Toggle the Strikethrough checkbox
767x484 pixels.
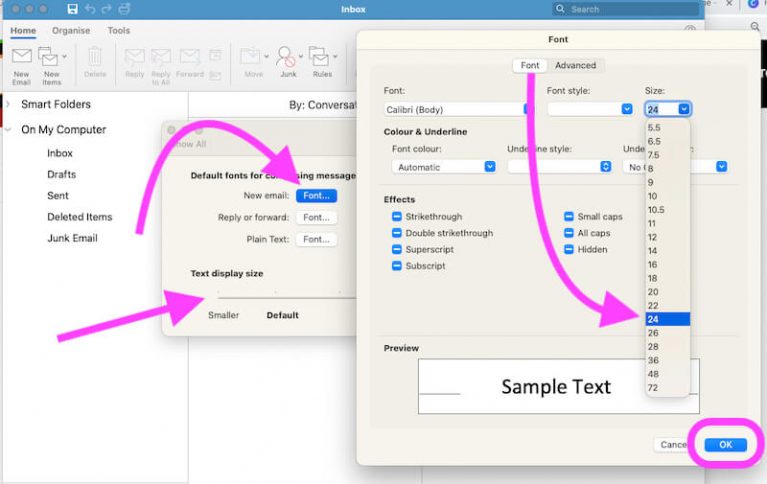point(397,216)
